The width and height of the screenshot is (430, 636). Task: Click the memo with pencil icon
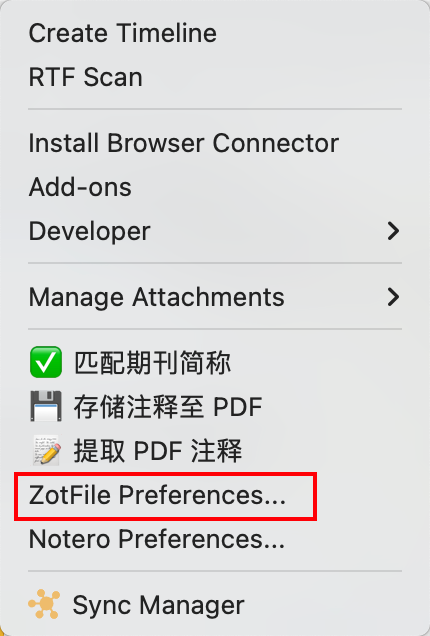[47, 450]
